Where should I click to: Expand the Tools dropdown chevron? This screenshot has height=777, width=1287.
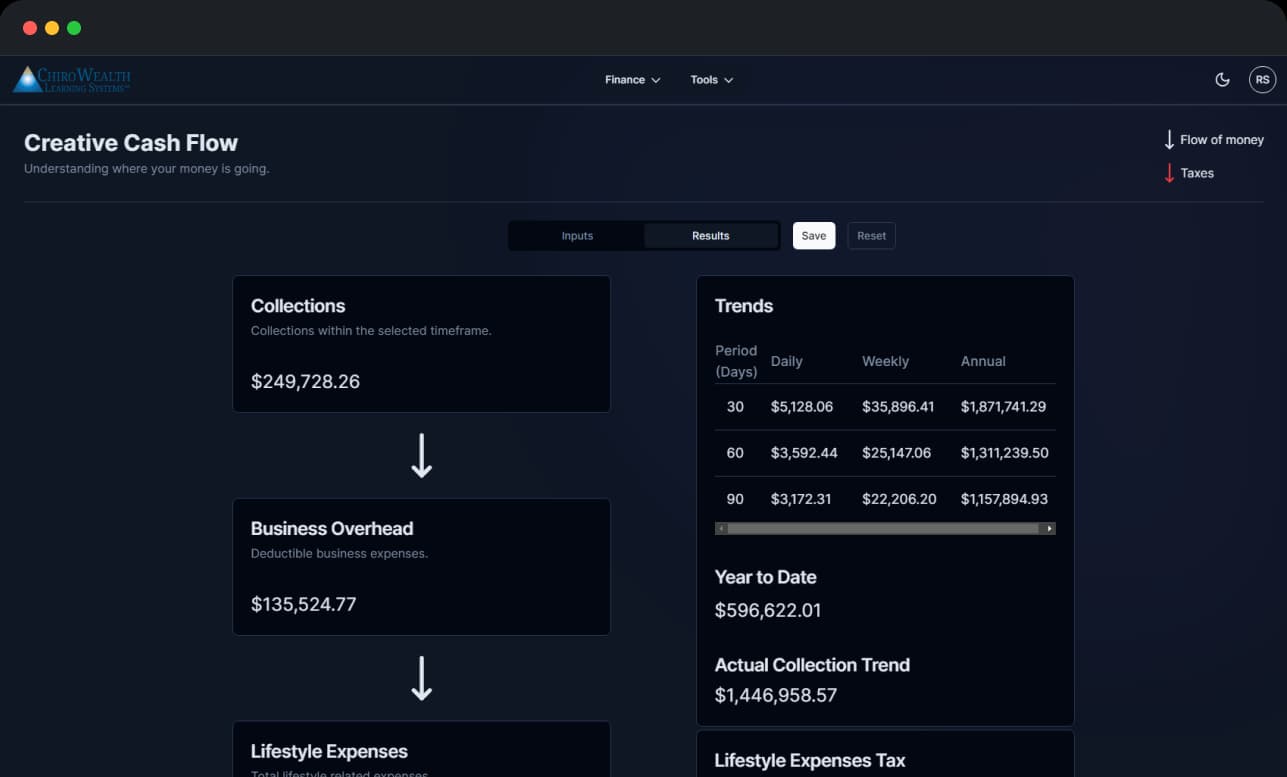click(x=729, y=79)
